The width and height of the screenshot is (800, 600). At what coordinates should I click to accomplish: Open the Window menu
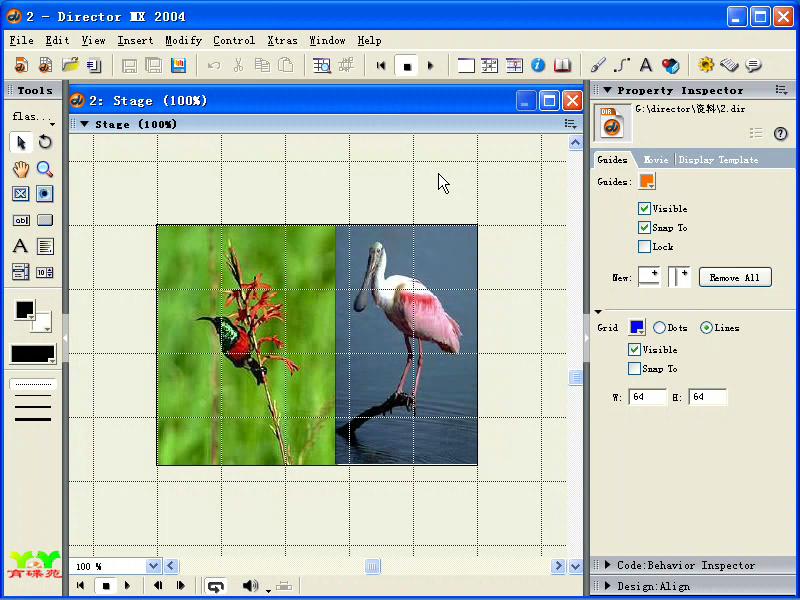pos(327,41)
